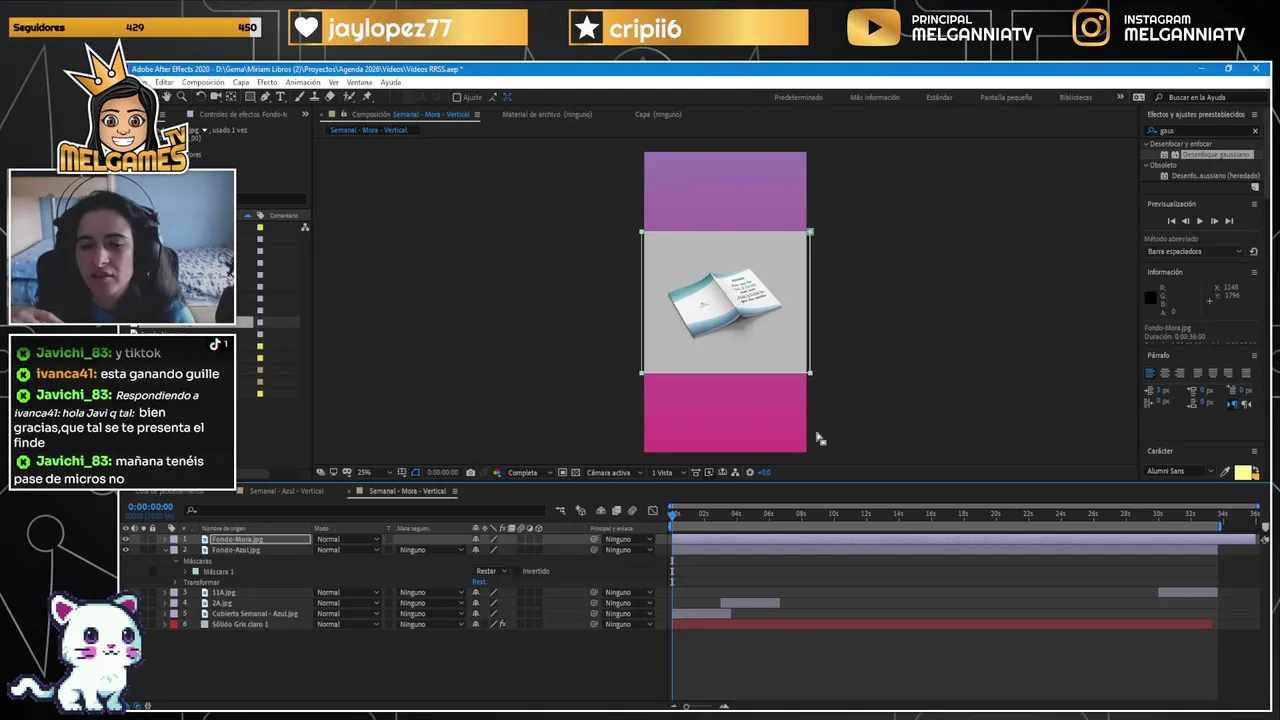Click the reset shortcut icon beside Barra espaciadora

(1254, 251)
